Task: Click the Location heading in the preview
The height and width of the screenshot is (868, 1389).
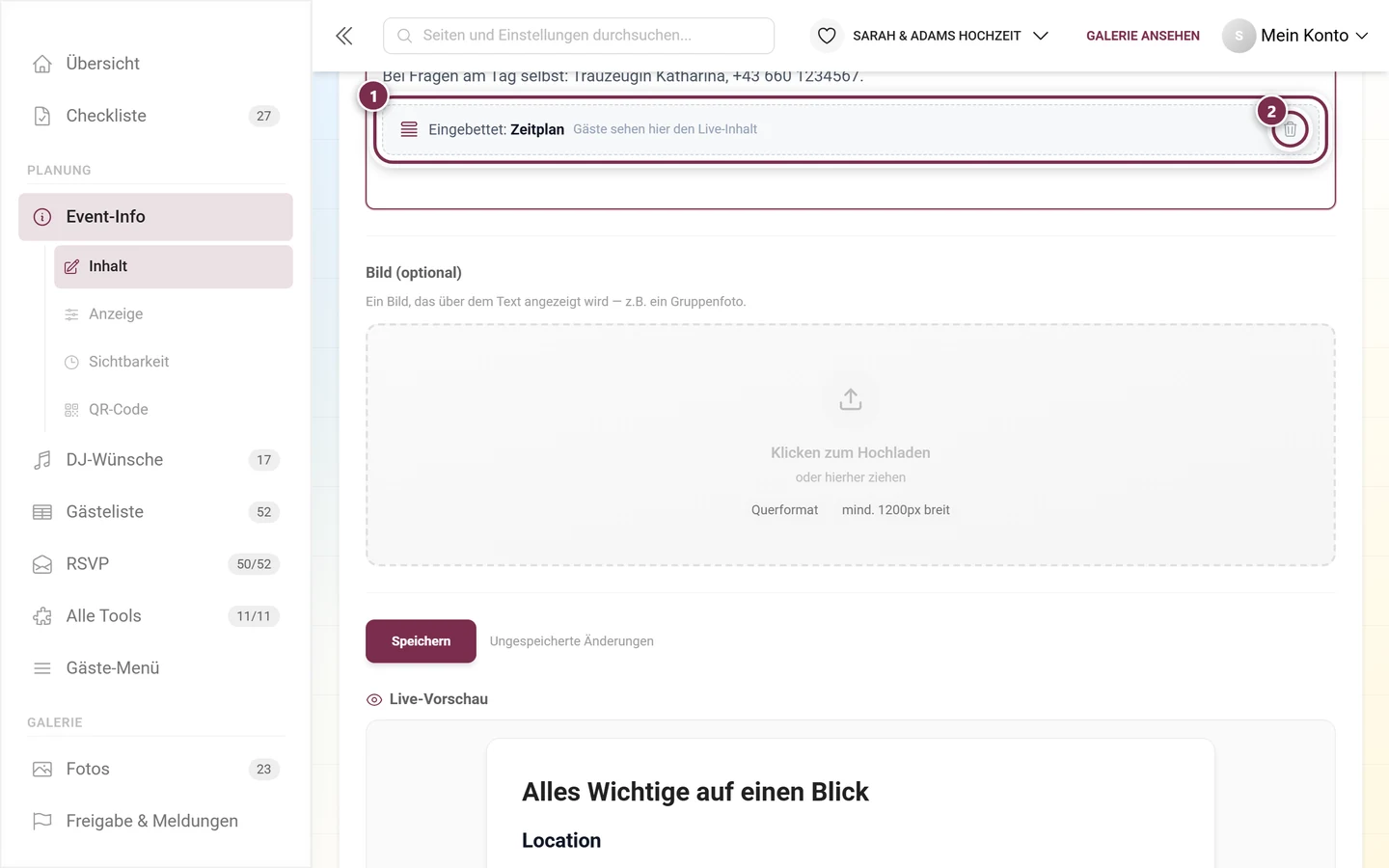Action: tap(561, 841)
